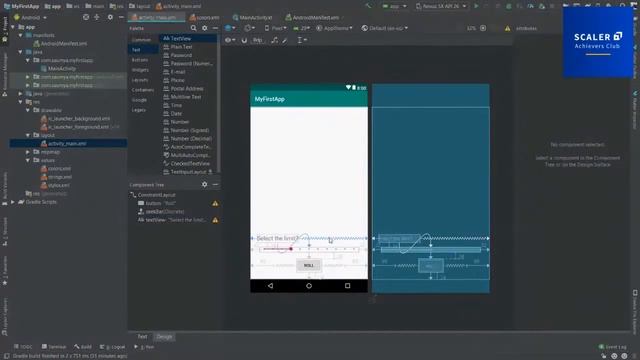Collapse the layout folder
This screenshot has width=640, height=360.
coord(28,135)
